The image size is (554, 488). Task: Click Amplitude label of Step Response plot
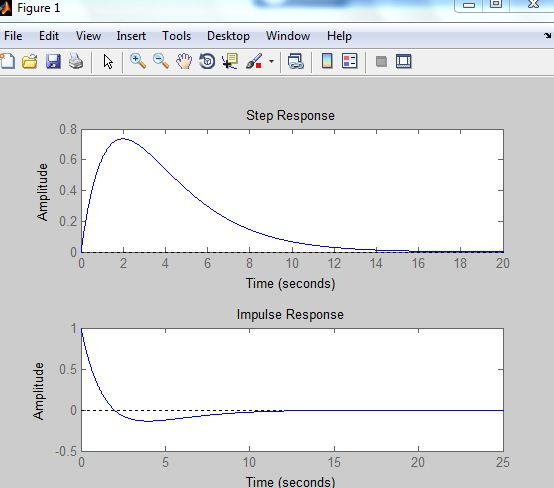tap(42, 192)
